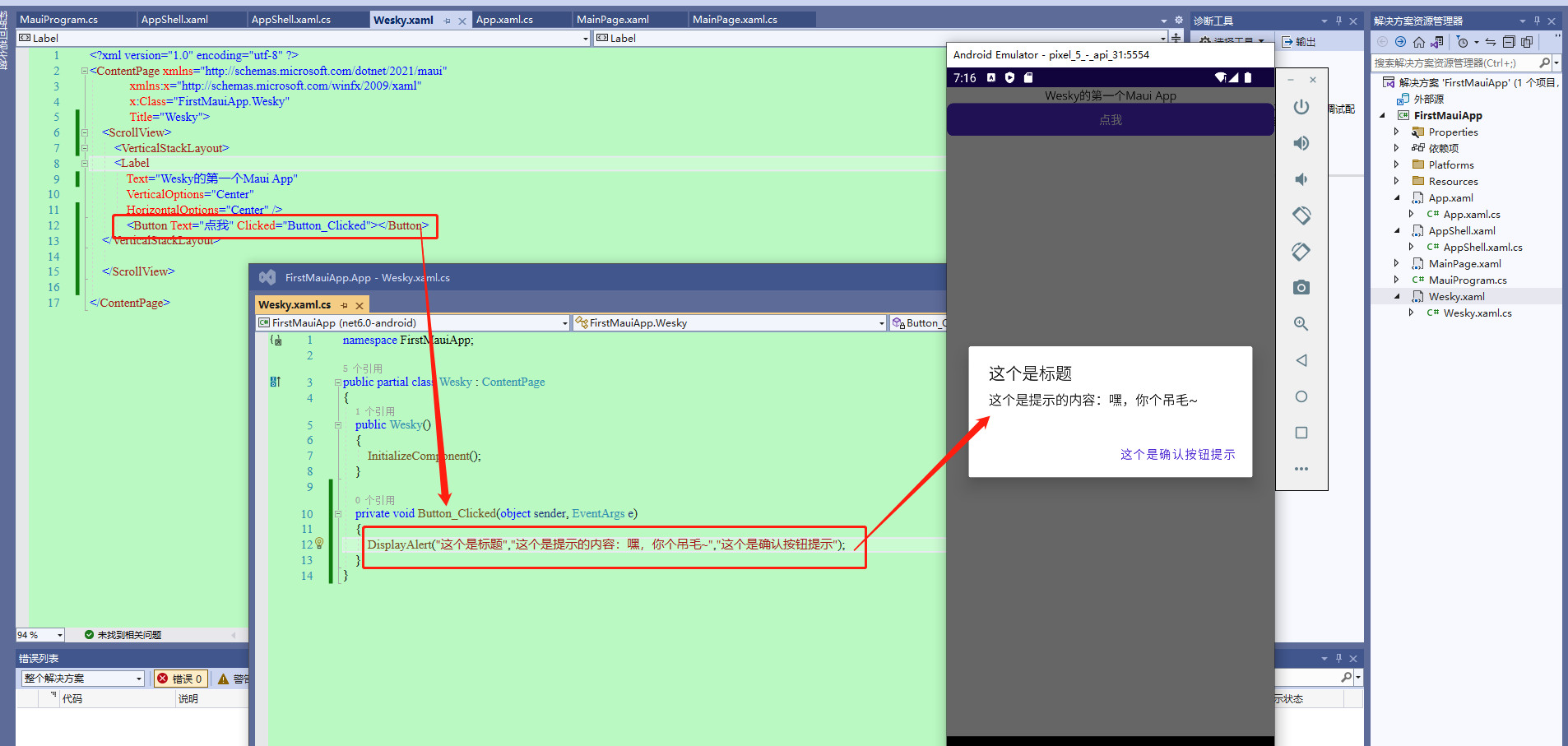Collapse the Wesky class fold toggle
The image size is (1568, 746).
point(337,382)
